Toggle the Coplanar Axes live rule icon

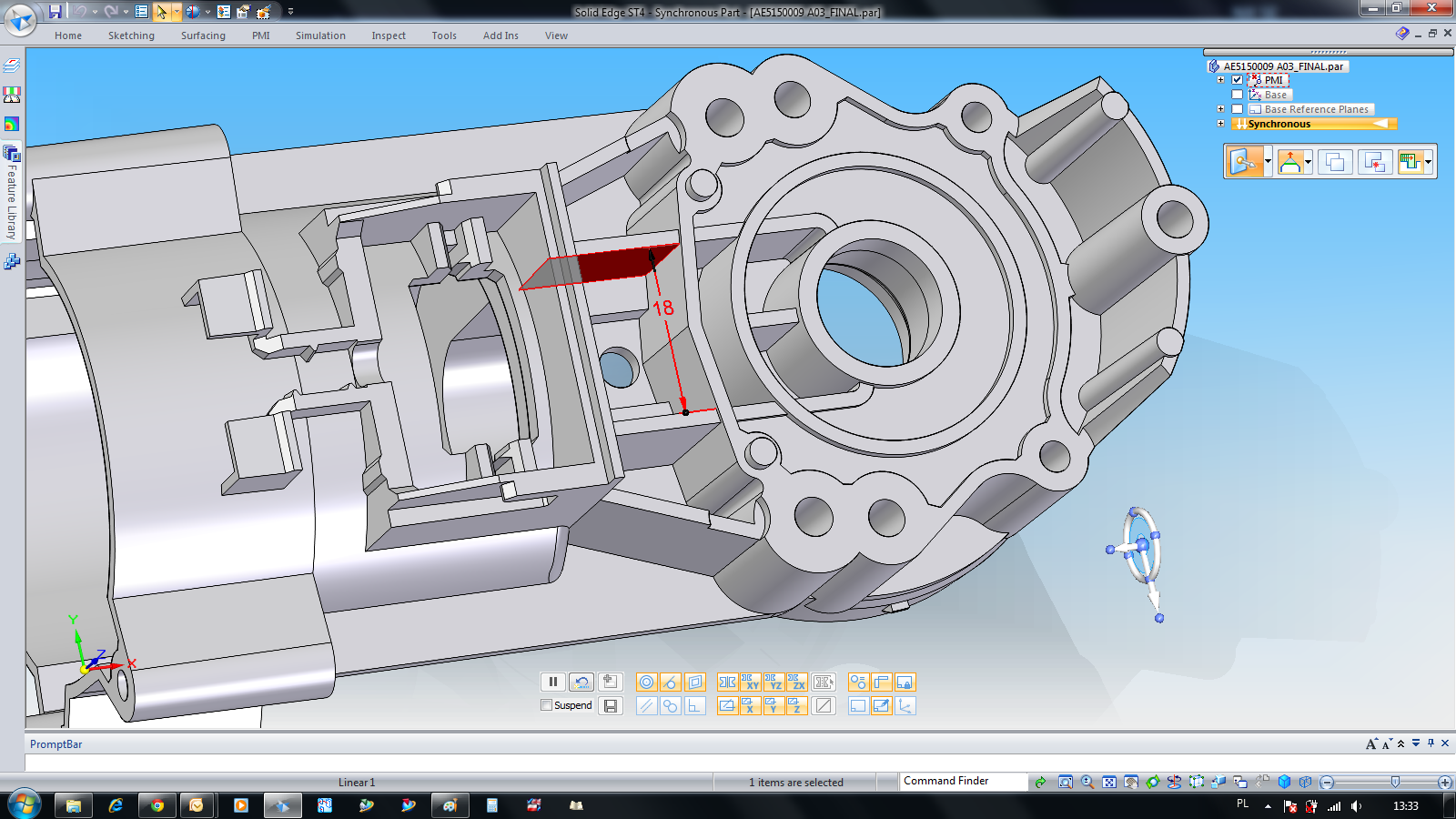click(x=727, y=705)
